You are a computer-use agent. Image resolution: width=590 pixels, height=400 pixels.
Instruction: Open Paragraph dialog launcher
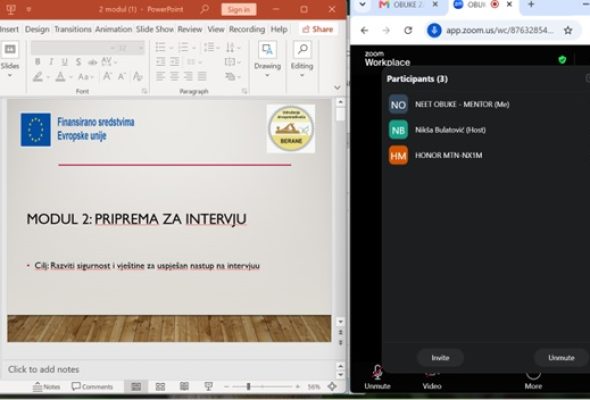pyautogui.click(x=244, y=91)
